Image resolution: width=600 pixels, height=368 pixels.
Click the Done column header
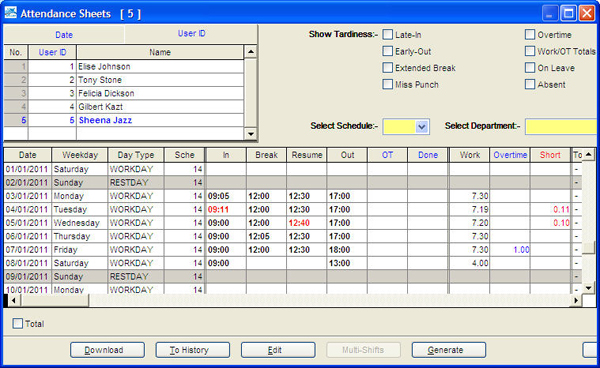click(428, 155)
